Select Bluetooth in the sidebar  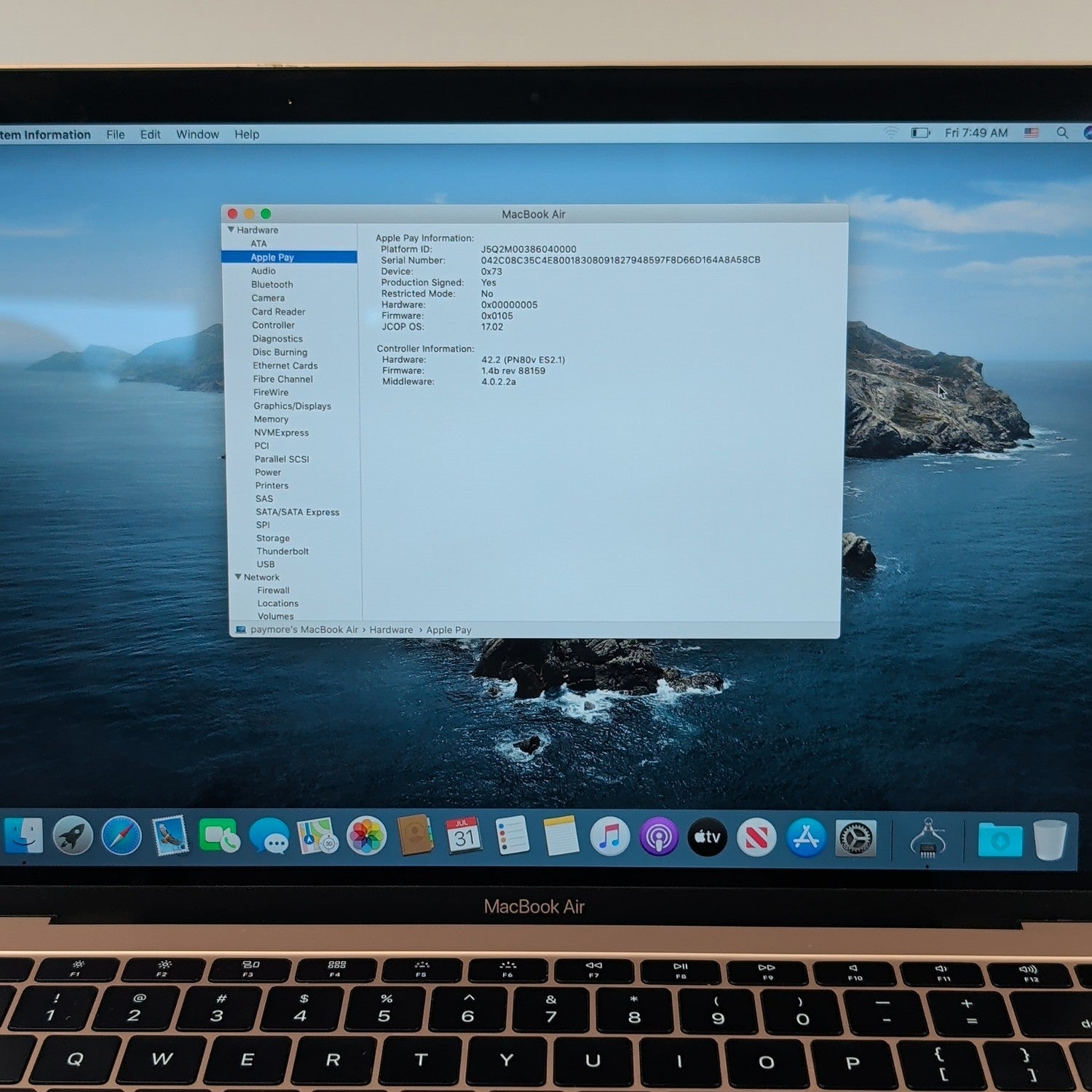[x=272, y=285]
